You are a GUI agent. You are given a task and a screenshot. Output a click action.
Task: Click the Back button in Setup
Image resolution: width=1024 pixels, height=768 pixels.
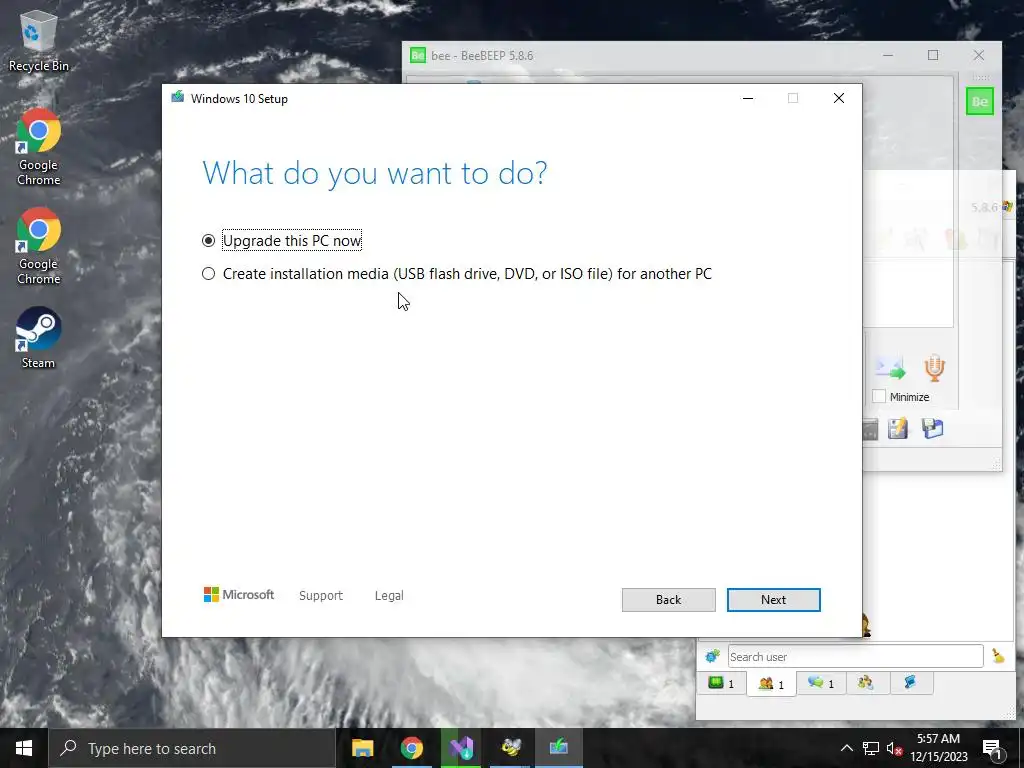(x=668, y=600)
